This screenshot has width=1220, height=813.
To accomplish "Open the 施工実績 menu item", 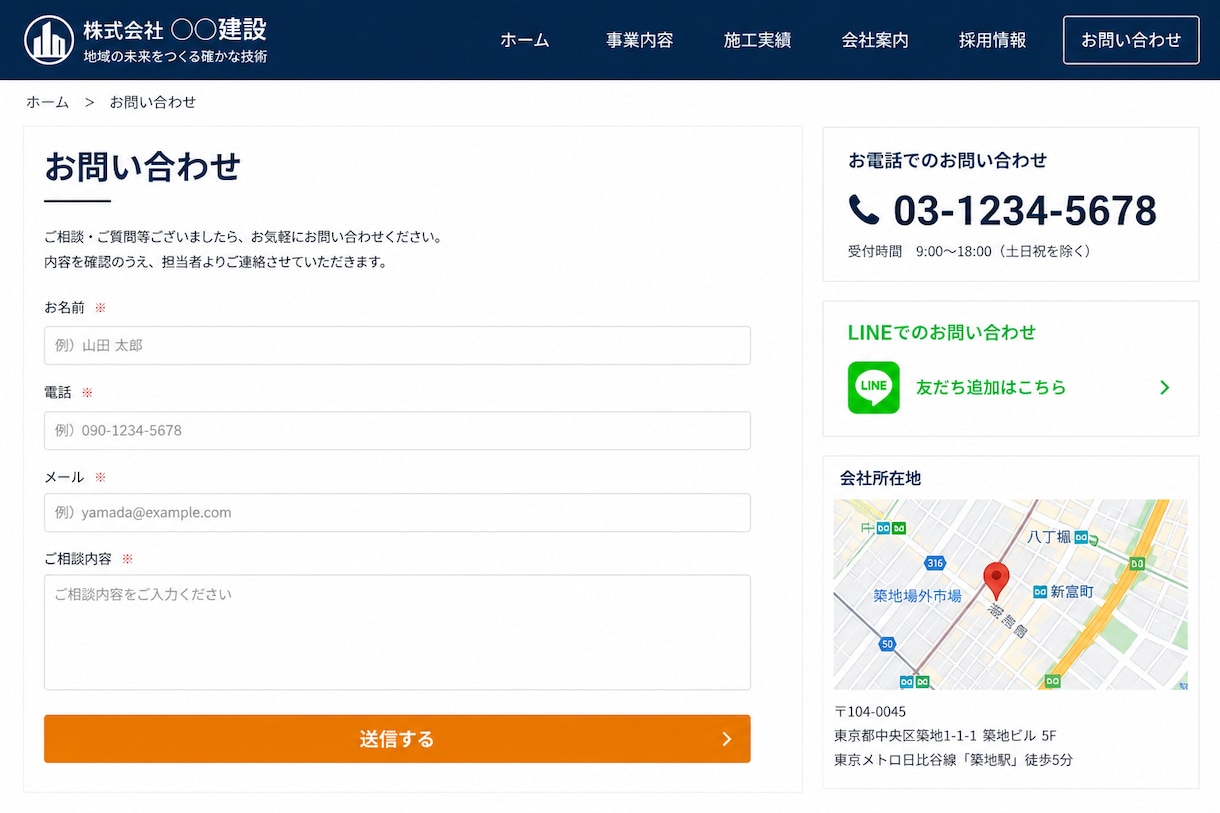I will [x=757, y=40].
